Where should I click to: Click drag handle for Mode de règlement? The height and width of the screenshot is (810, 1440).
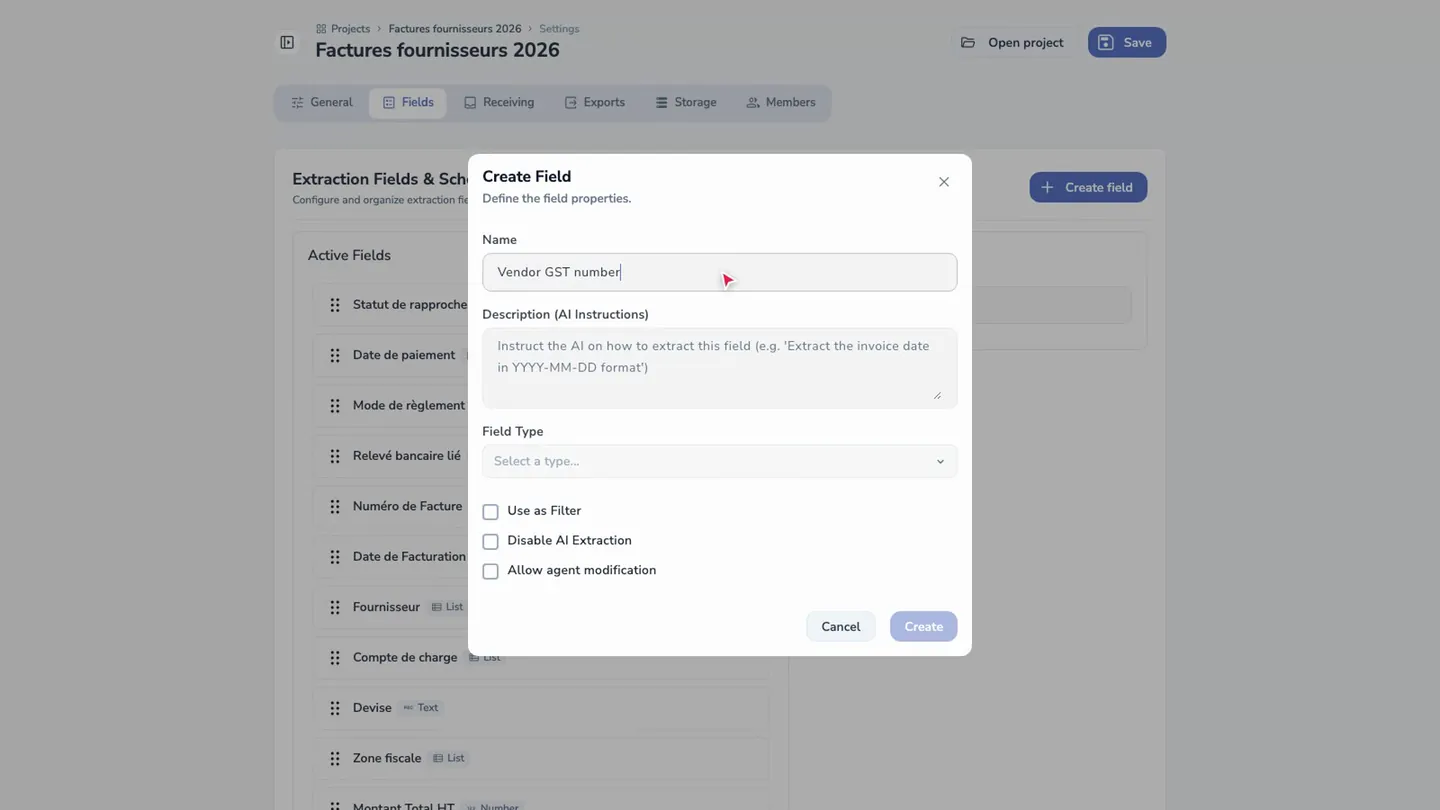(335, 406)
